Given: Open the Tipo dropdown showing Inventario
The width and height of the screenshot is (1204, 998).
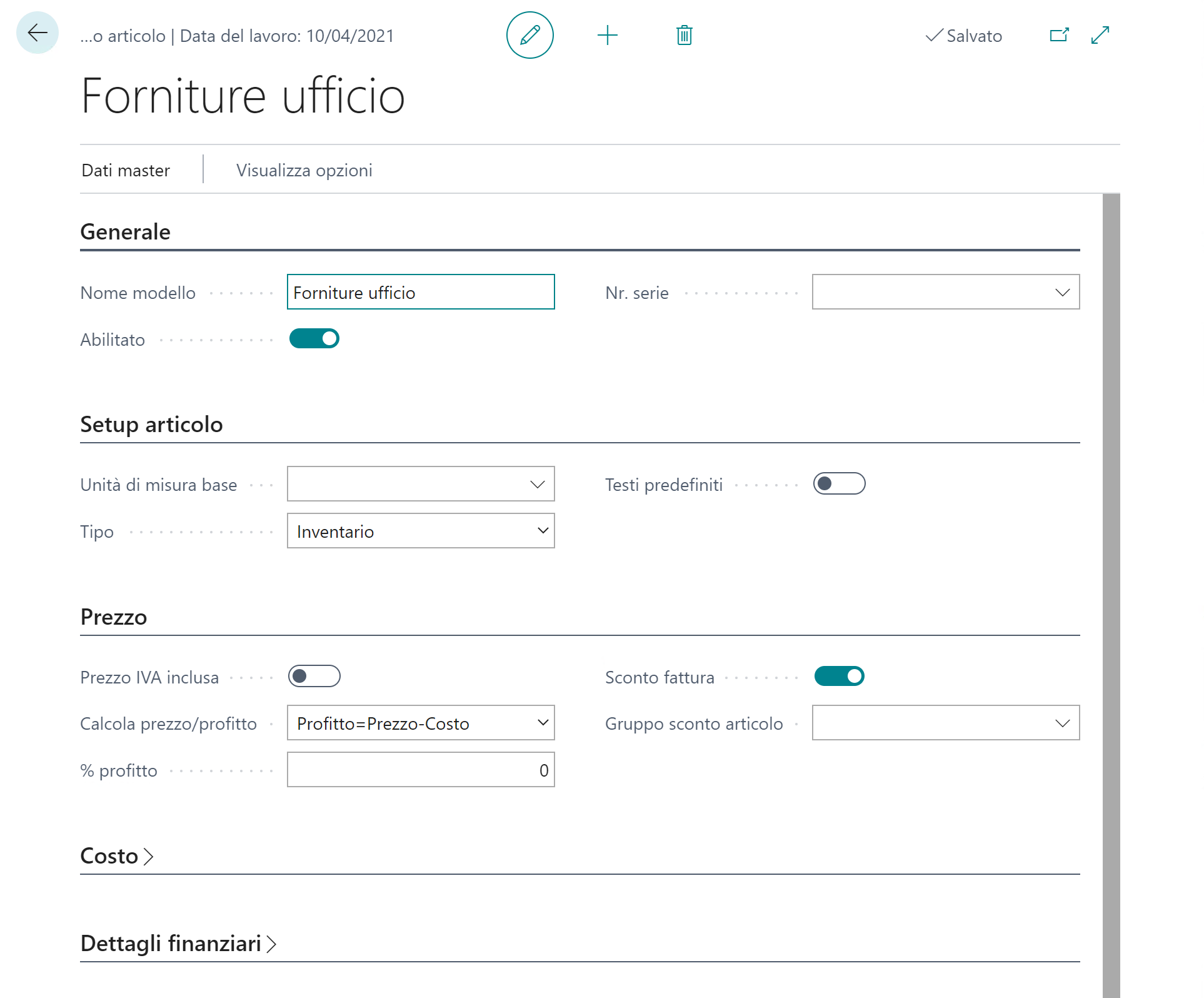Looking at the screenshot, I should point(420,531).
